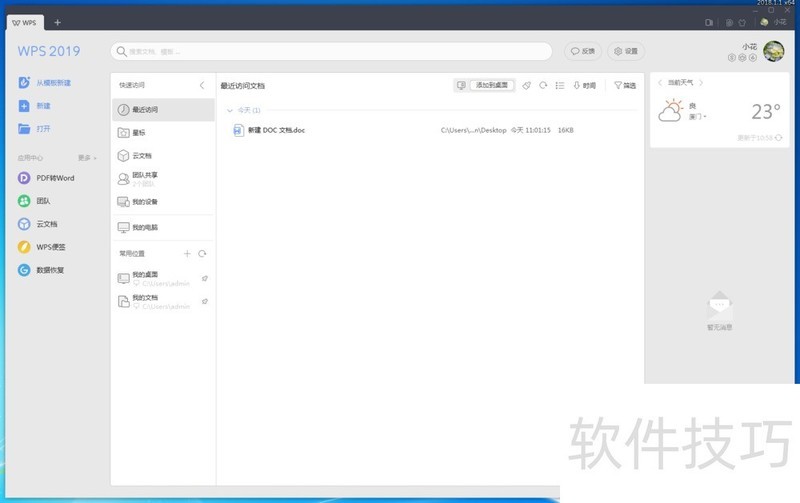Click the search documents input field
The height and width of the screenshot is (503, 800).
coord(332,52)
